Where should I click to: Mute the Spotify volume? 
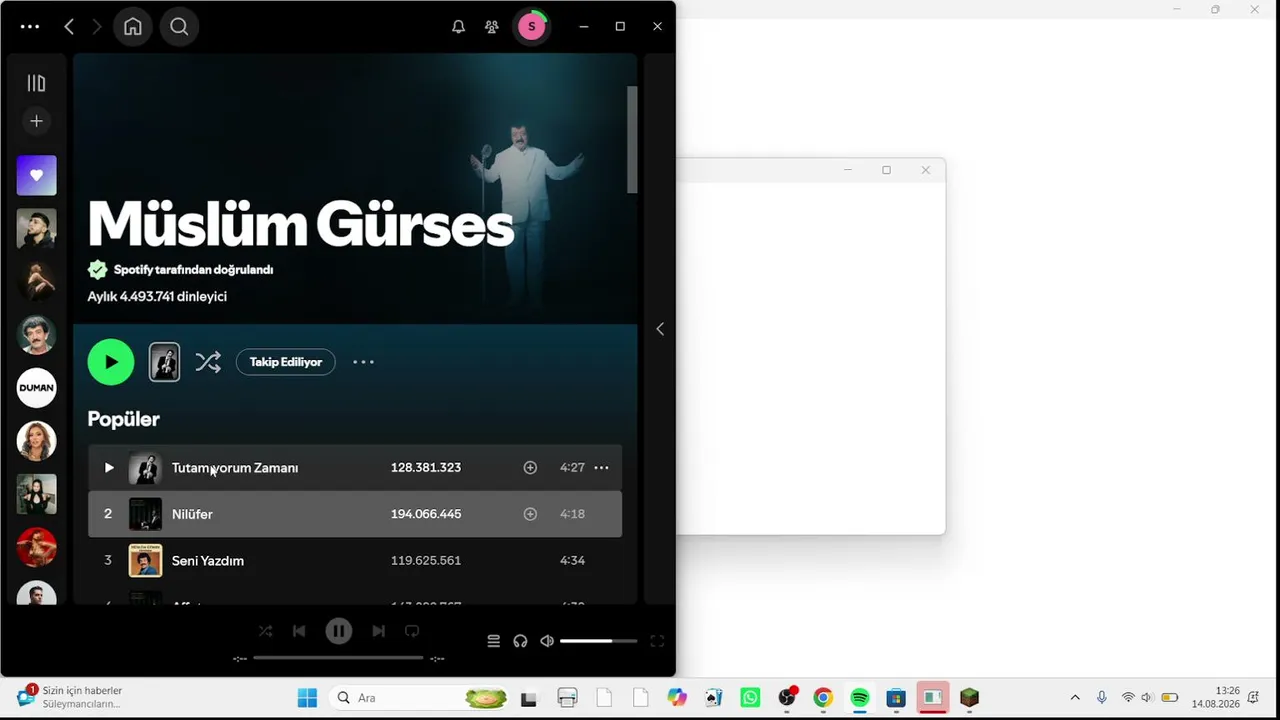547,641
